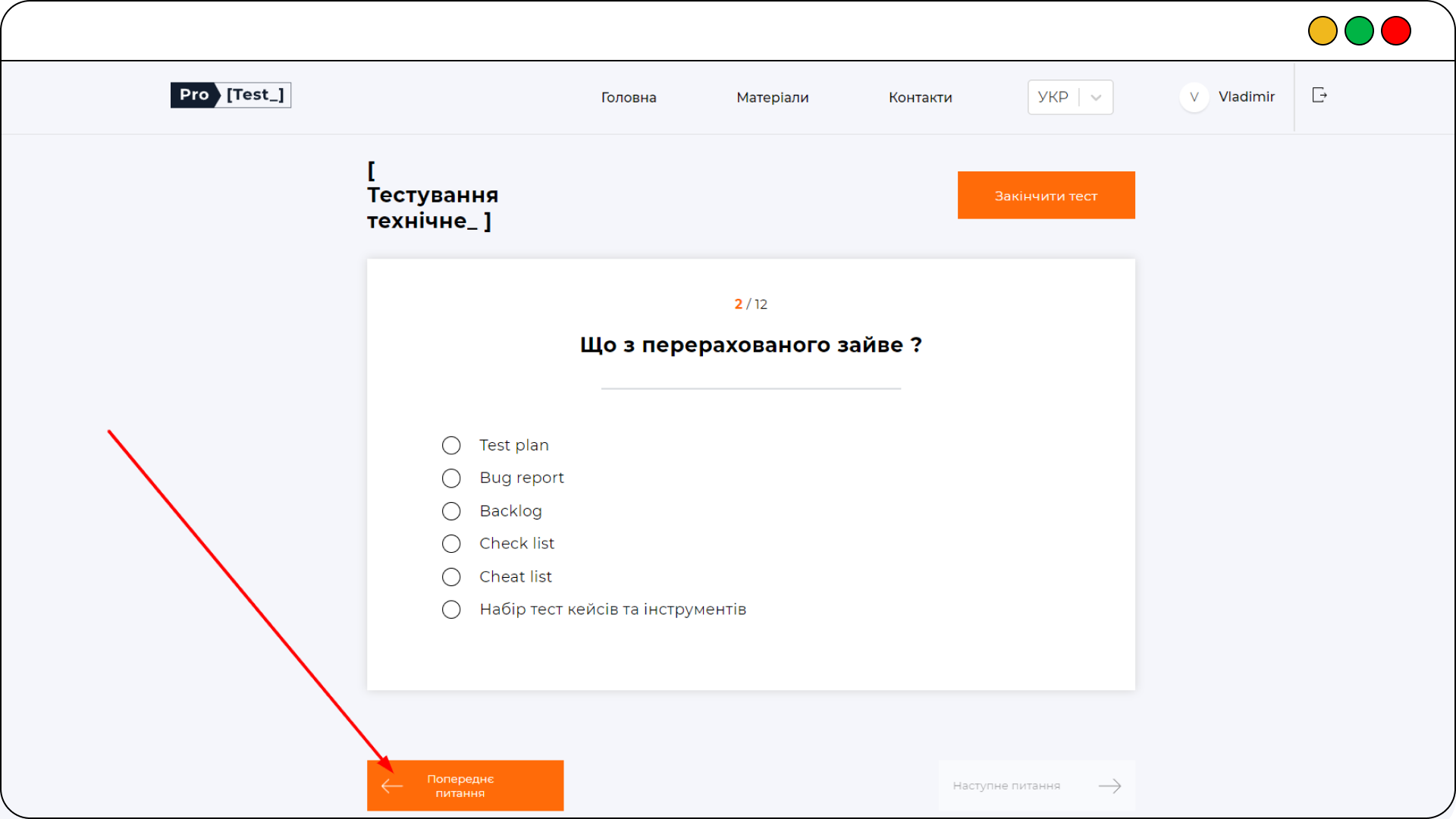The width and height of the screenshot is (1456, 819).
Task: Go to Головна menu item
Action: (629, 97)
